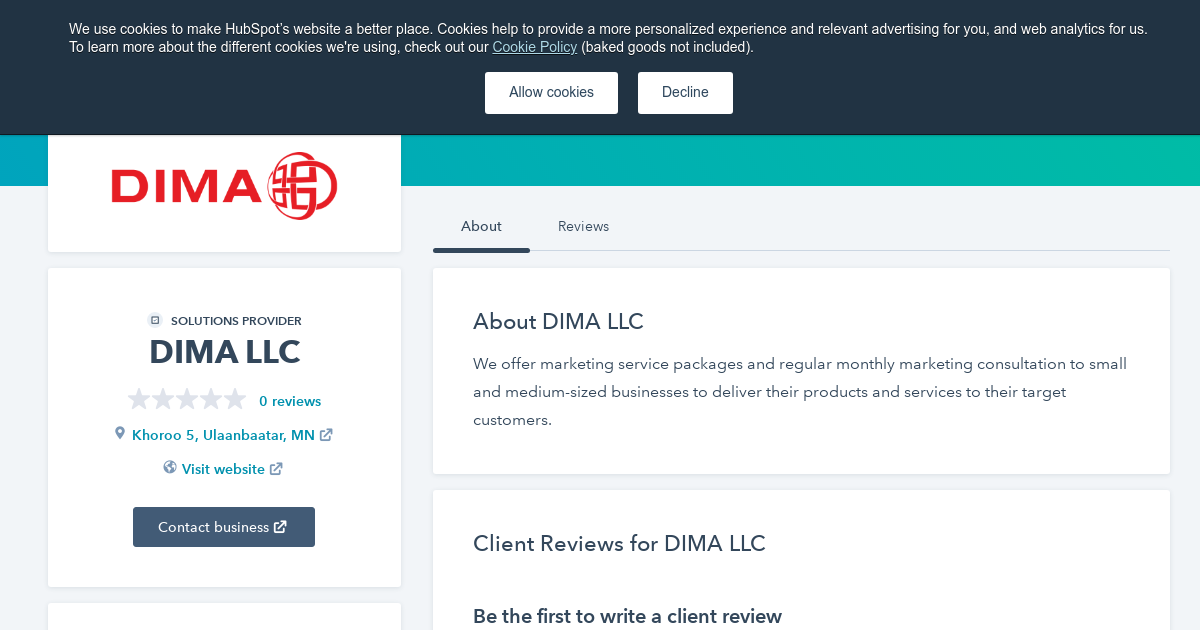Rate one star by clicking the first star
This screenshot has width=1200, height=630.
138,398
